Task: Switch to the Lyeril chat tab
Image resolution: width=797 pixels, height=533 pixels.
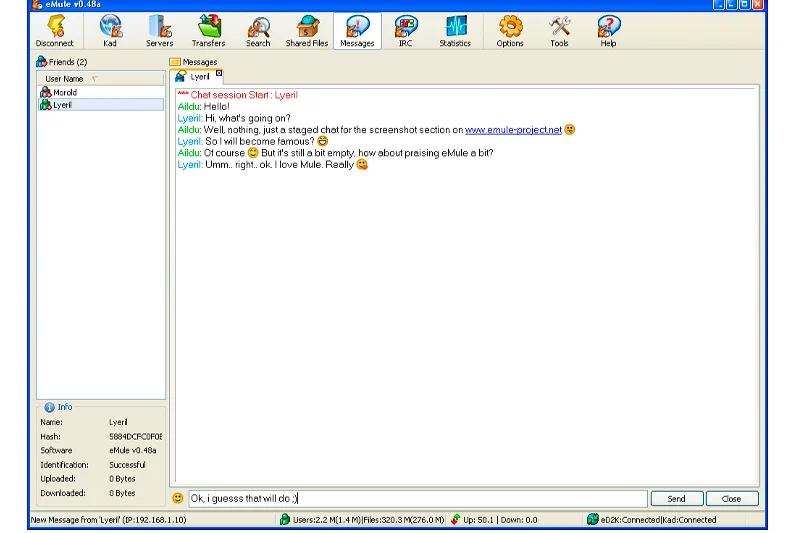Action: [x=196, y=76]
